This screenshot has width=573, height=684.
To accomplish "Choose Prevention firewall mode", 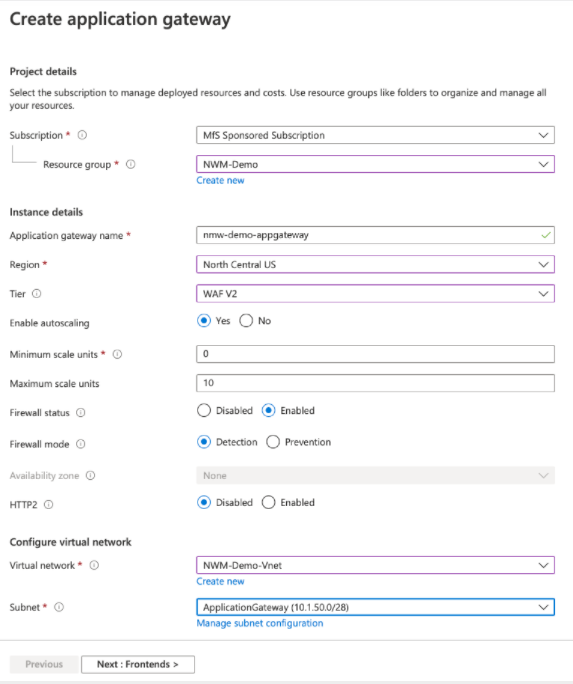I will [273, 442].
